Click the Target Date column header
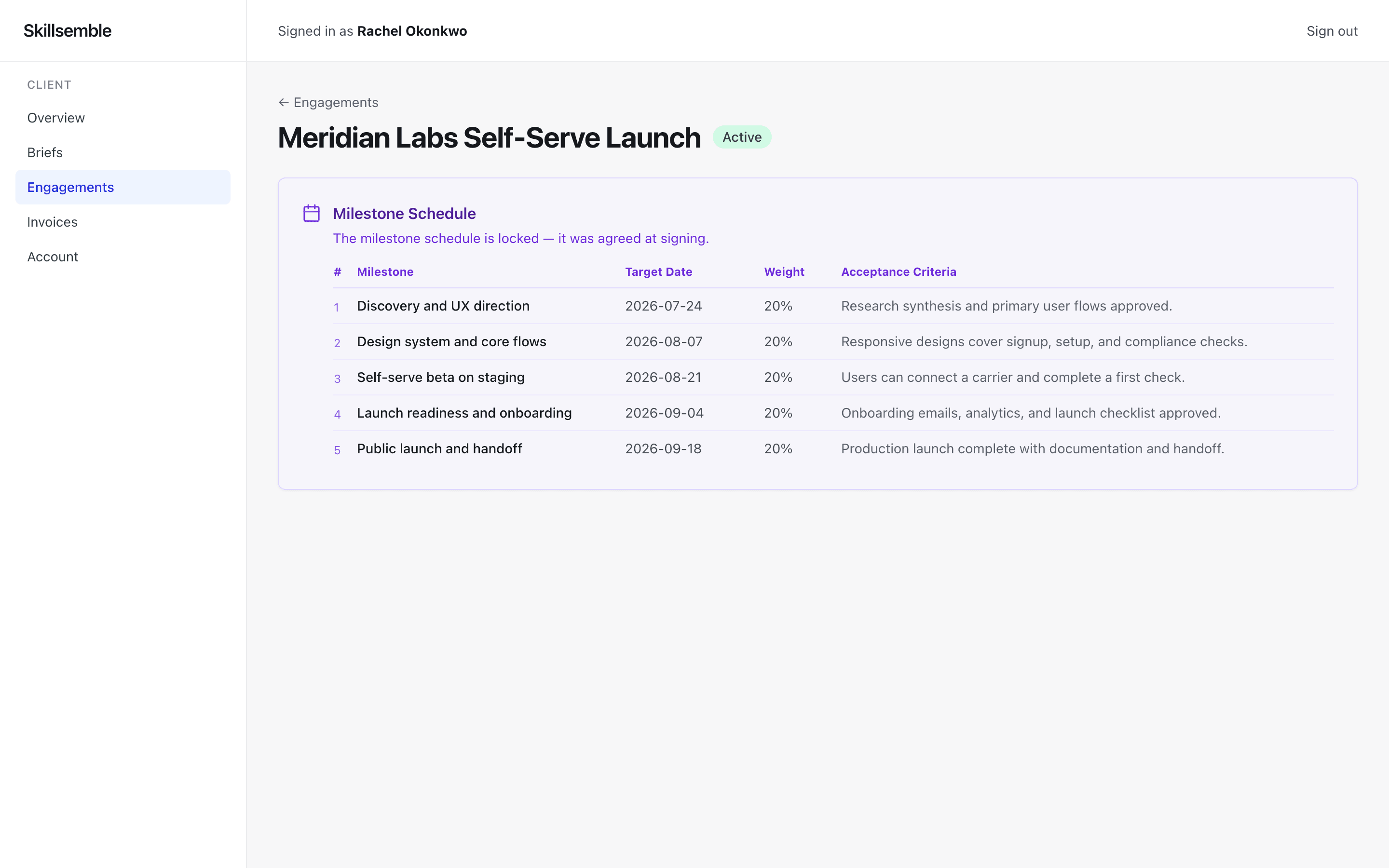The image size is (1389, 868). coord(658,271)
